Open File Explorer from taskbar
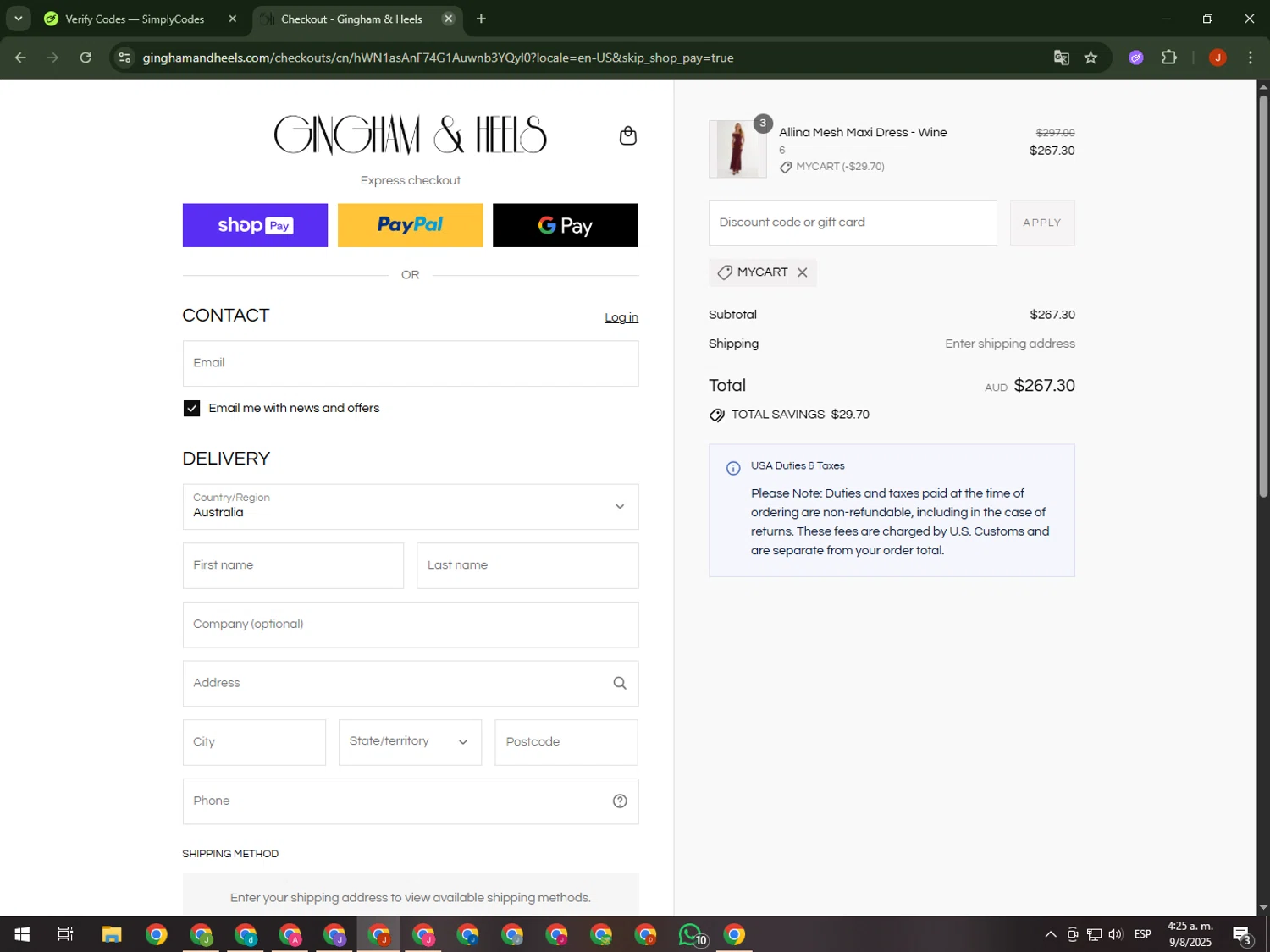The image size is (1270, 952). (112, 934)
